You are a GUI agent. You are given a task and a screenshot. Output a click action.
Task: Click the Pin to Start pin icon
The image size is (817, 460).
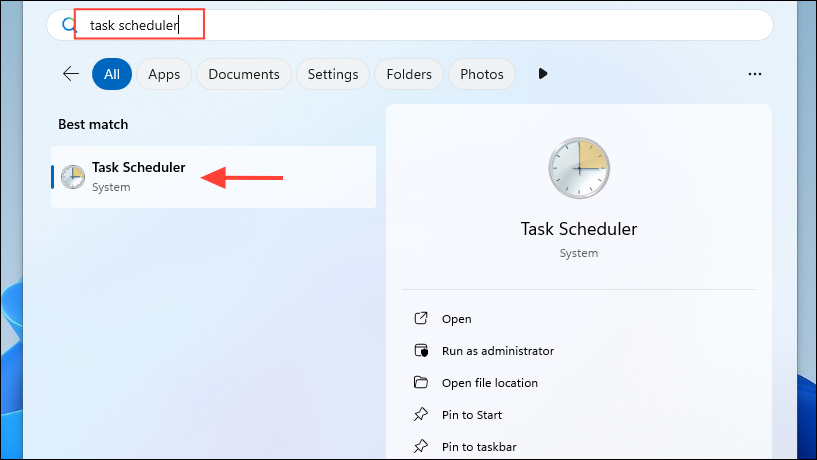coord(420,415)
